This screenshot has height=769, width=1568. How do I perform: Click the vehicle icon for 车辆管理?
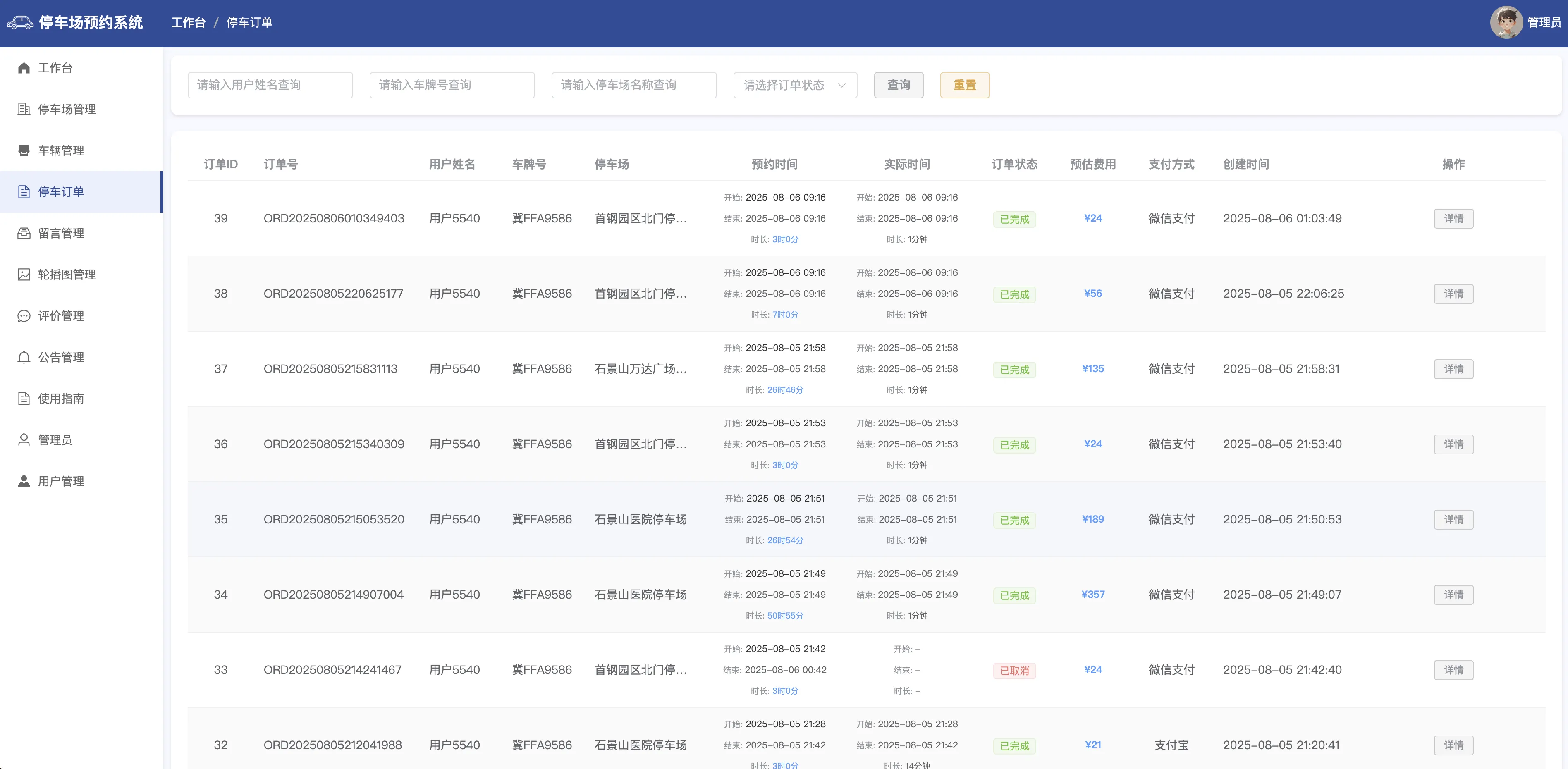point(24,150)
